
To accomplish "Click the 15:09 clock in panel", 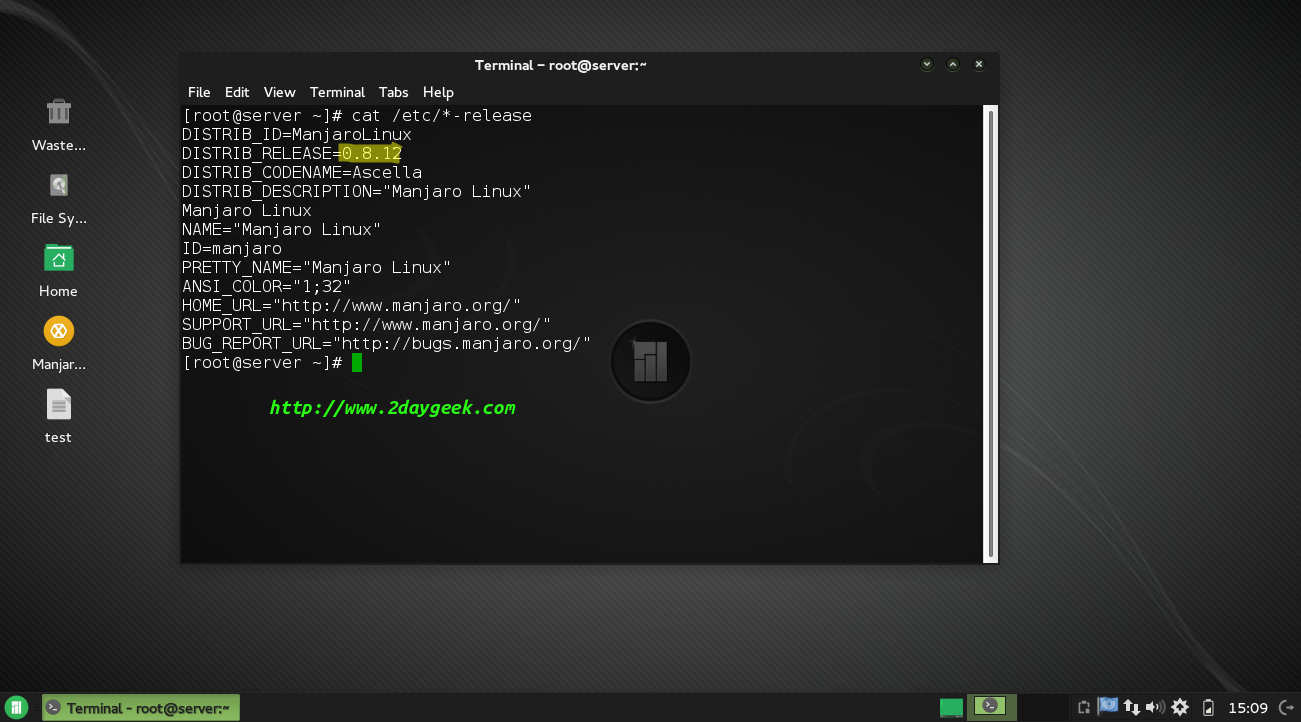I will pos(1248,708).
